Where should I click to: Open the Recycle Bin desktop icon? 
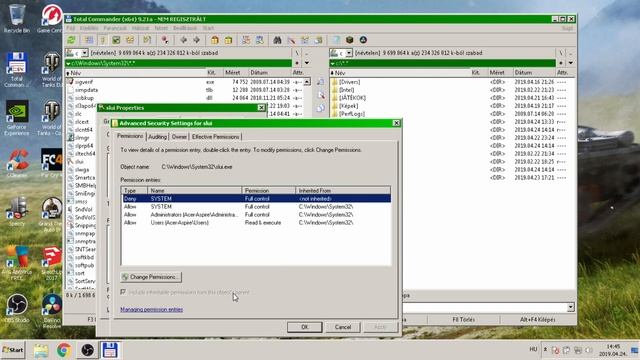[17, 19]
